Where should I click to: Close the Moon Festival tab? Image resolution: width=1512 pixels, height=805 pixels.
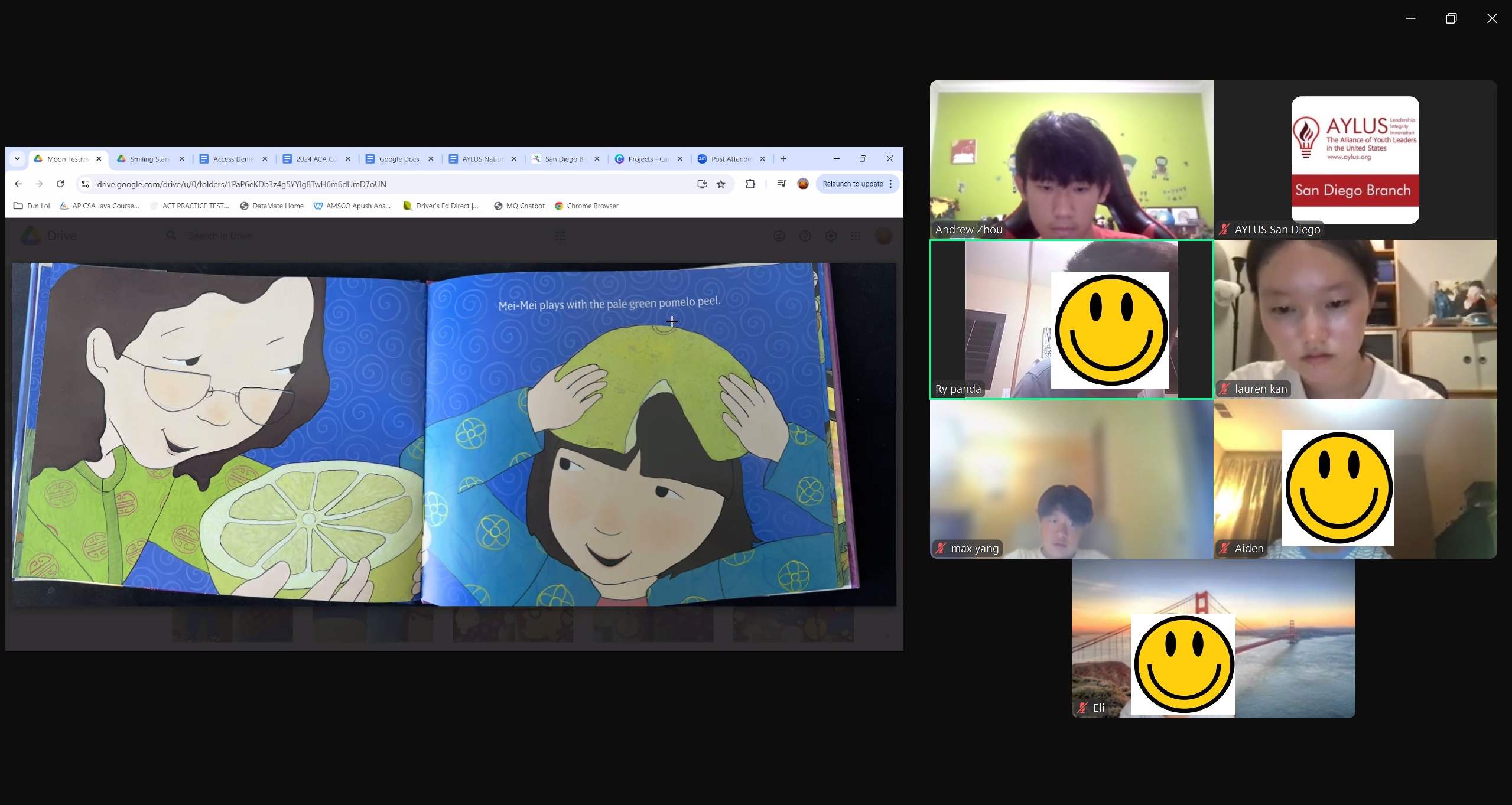coord(99,159)
